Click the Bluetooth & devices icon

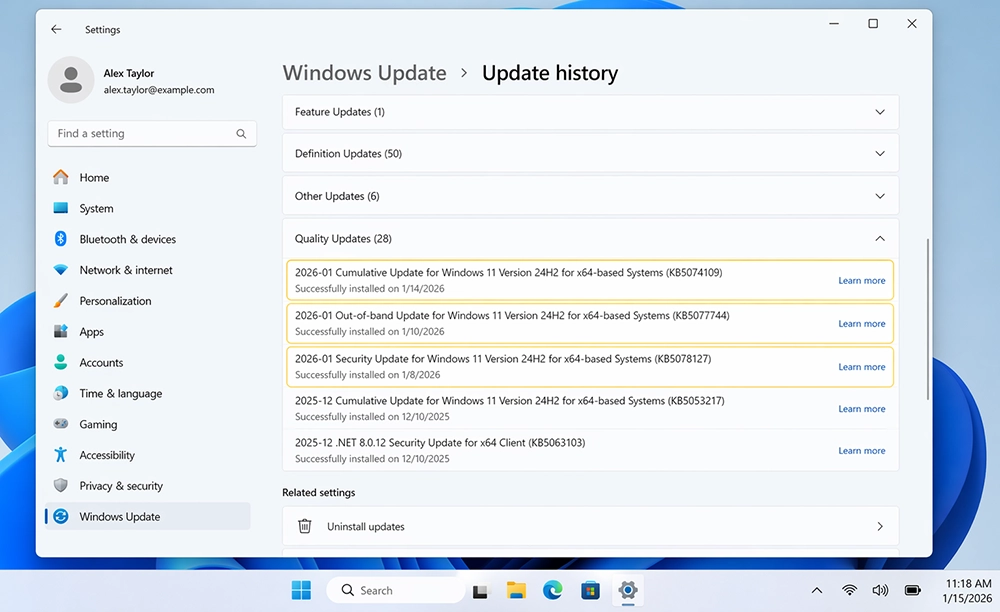61,239
